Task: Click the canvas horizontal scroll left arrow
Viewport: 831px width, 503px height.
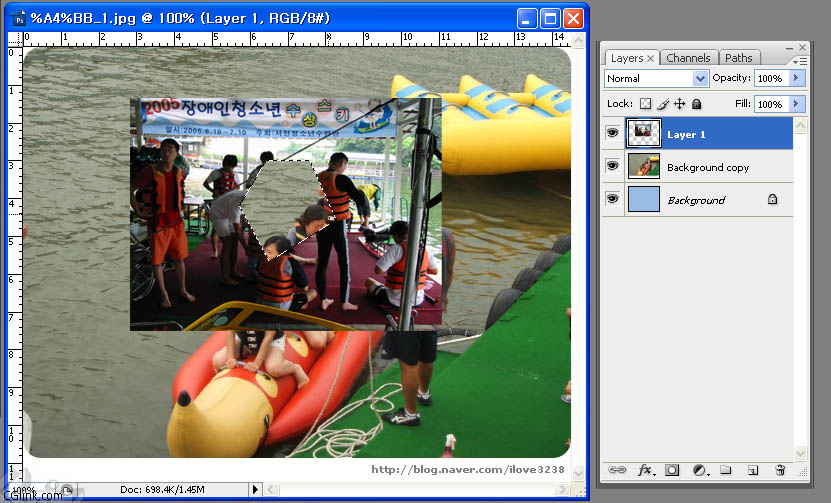Action: [270, 489]
